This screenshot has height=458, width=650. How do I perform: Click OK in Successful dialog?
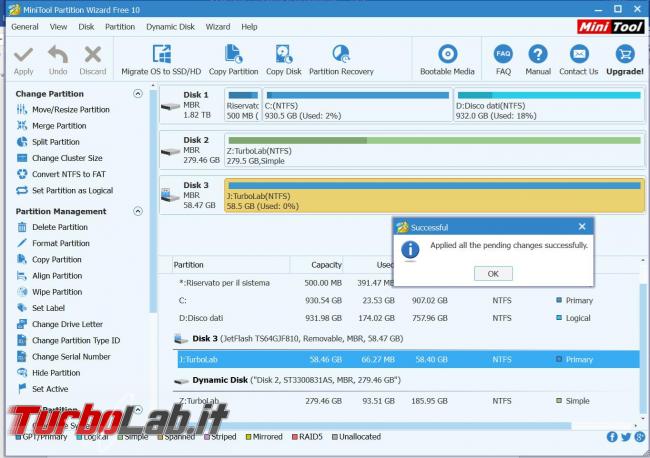[x=493, y=274]
